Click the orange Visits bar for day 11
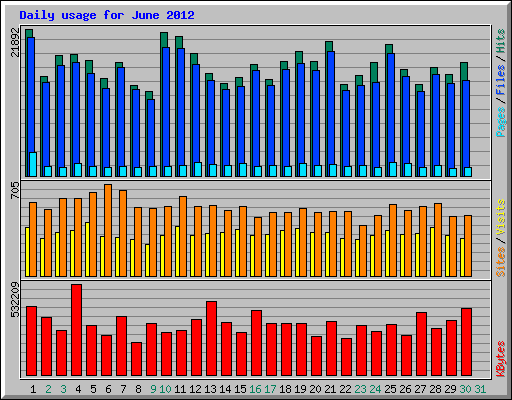 tap(183, 236)
